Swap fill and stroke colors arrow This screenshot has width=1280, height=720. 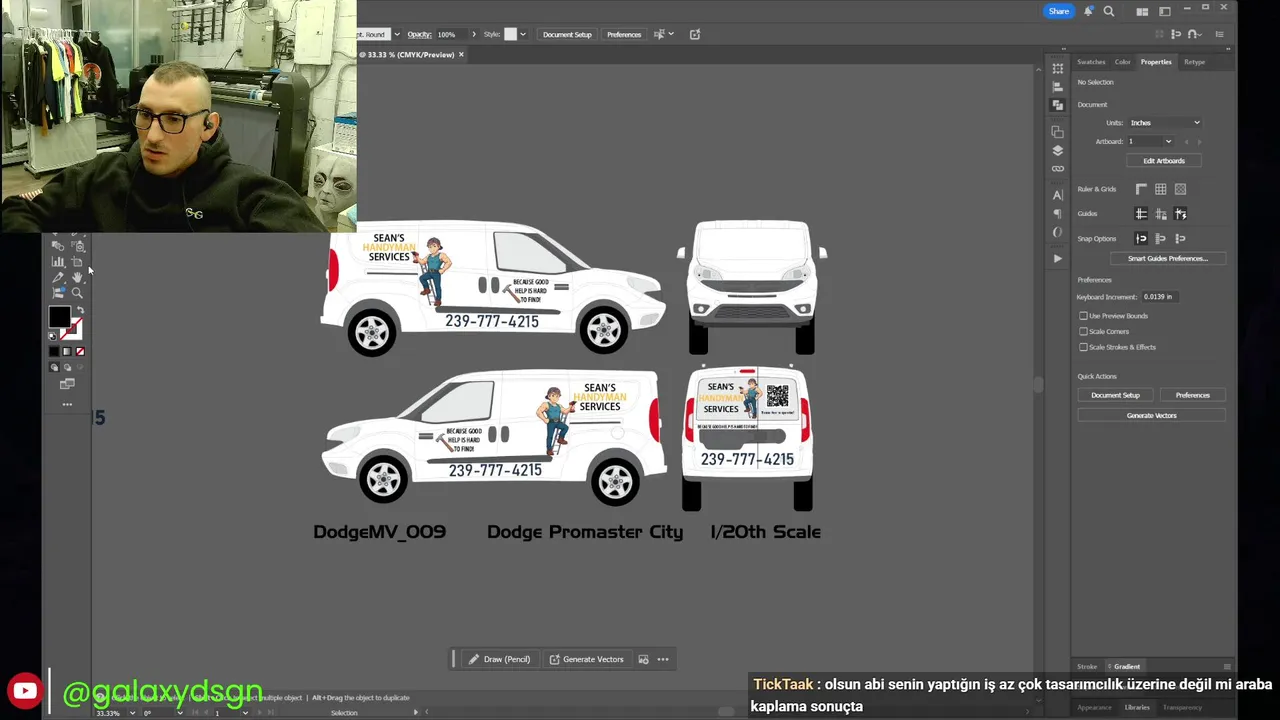coord(80,310)
